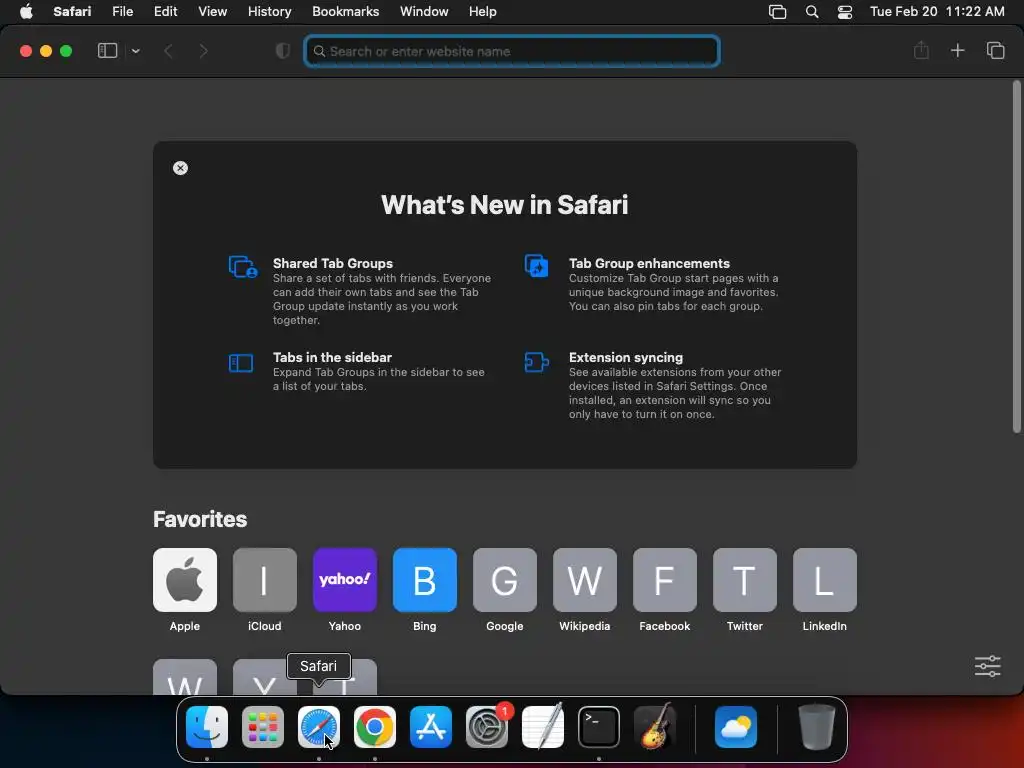Open the File menu
The image size is (1024, 768).
pyautogui.click(x=122, y=11)
